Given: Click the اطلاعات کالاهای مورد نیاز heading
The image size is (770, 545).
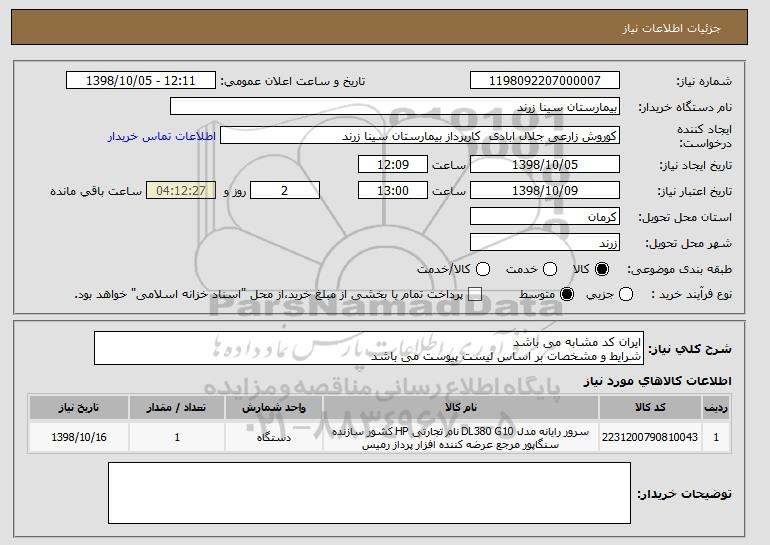Looking at the screenshot, I should (658, 381).
